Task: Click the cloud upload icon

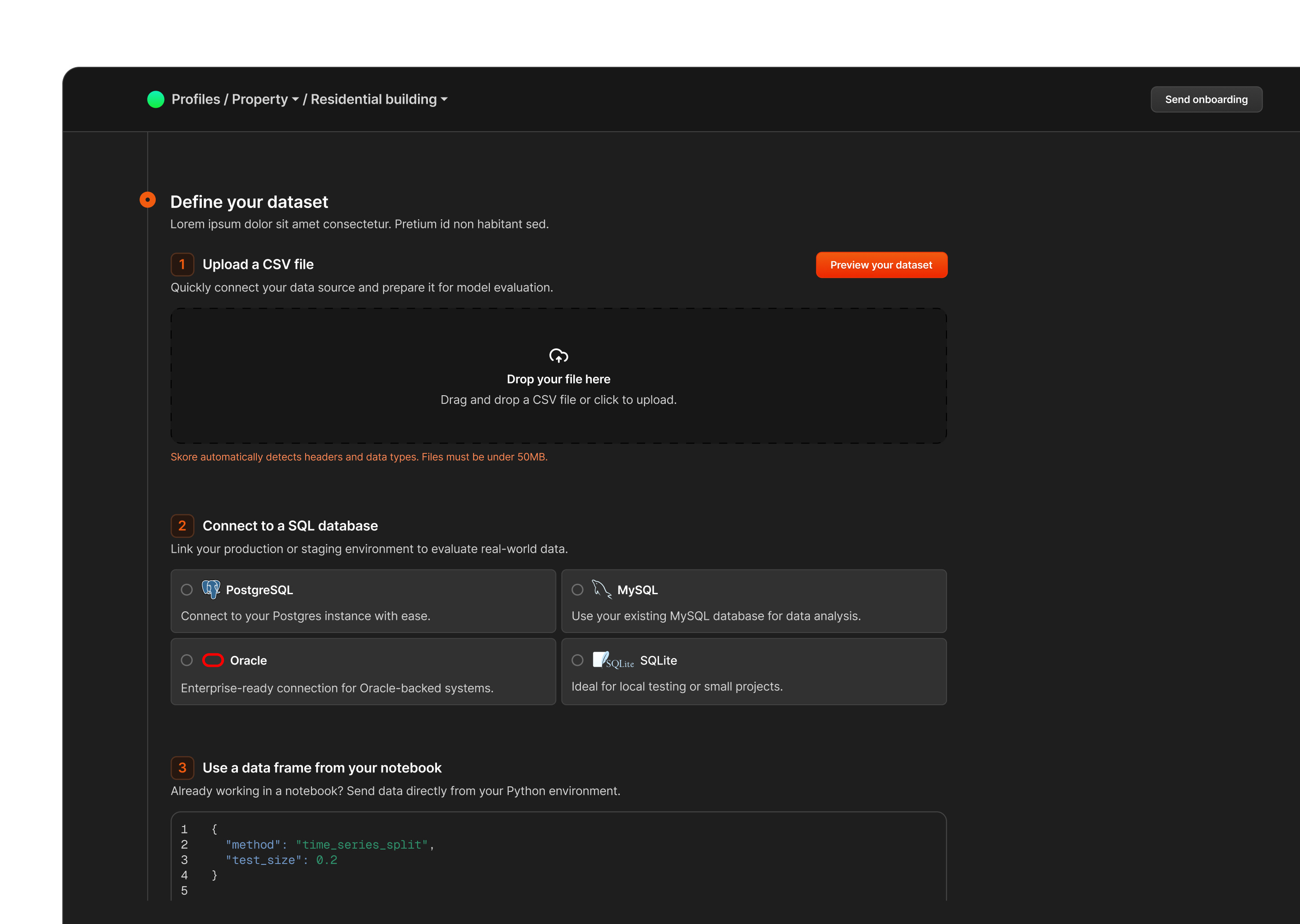Action: [558, 356]
